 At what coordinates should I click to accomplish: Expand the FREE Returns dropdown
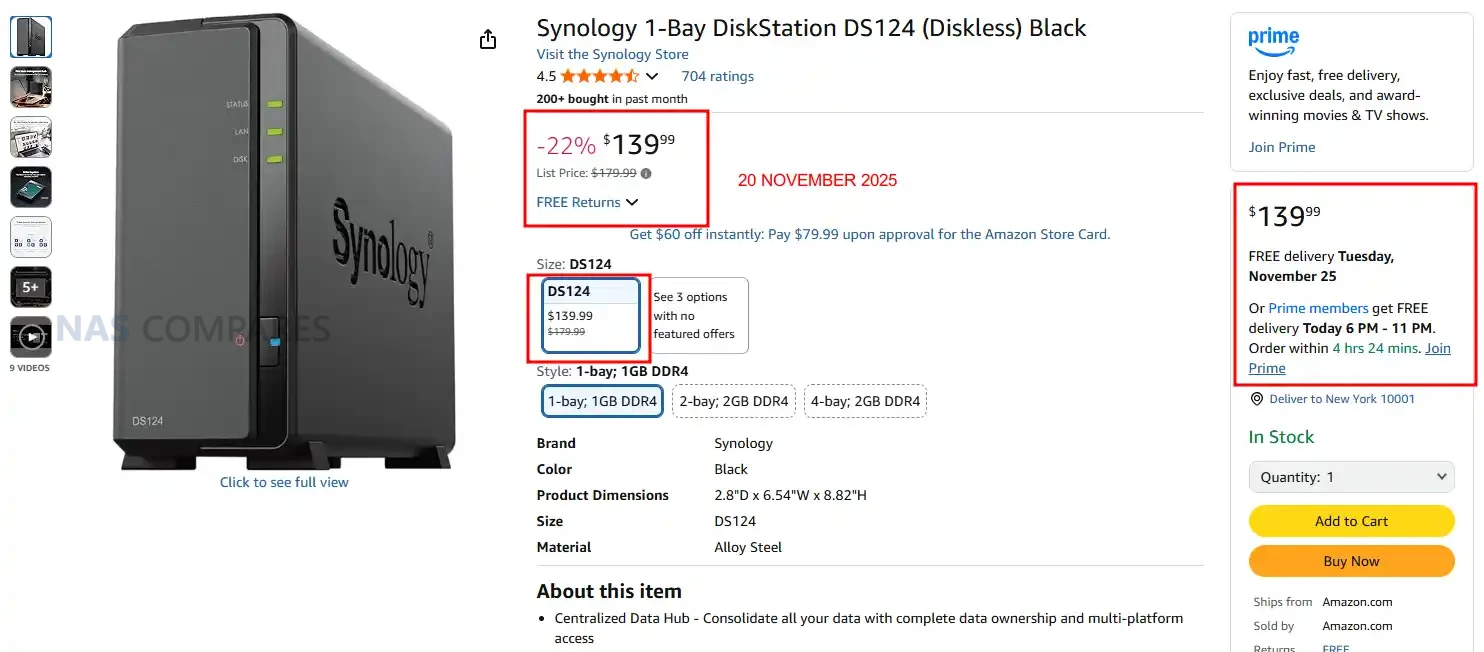click(587, 202)
